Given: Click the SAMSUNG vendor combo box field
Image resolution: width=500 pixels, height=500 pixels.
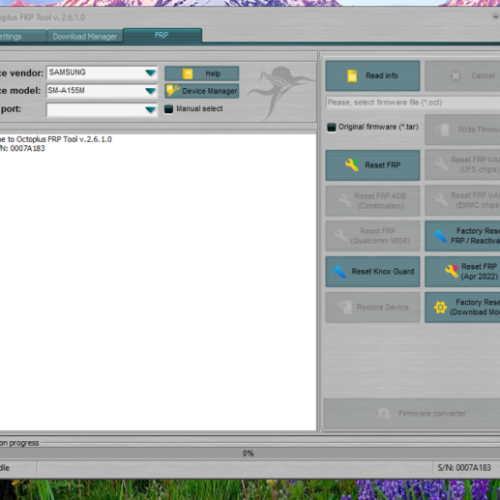Looking at the screenshot, I should click(102, 73).
